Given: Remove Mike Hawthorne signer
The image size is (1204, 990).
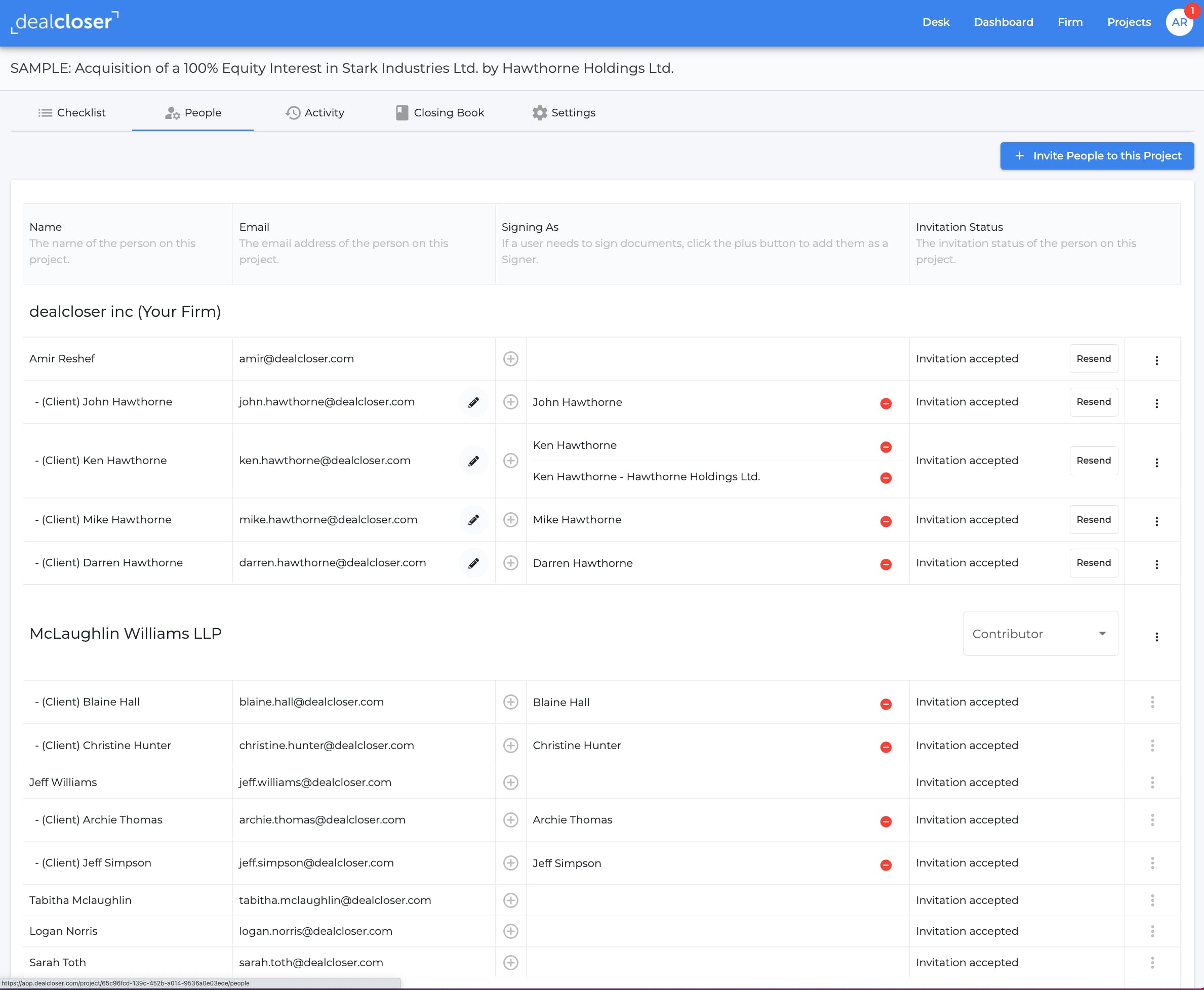Looking at the screenshot, I should coord(886,521).
